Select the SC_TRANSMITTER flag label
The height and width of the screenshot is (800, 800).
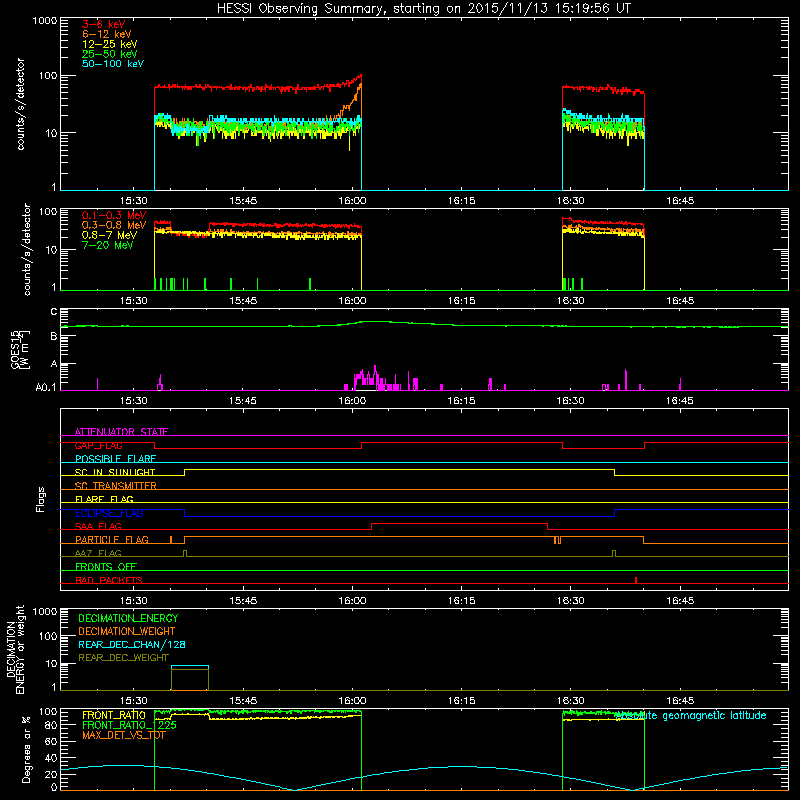click(116, 486)
